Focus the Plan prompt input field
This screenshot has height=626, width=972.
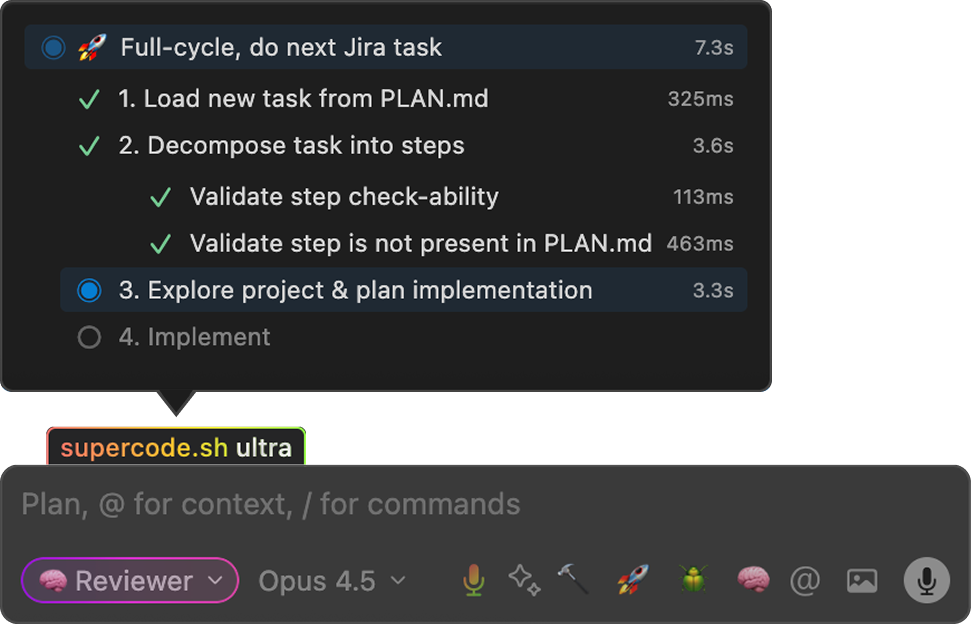480,504
